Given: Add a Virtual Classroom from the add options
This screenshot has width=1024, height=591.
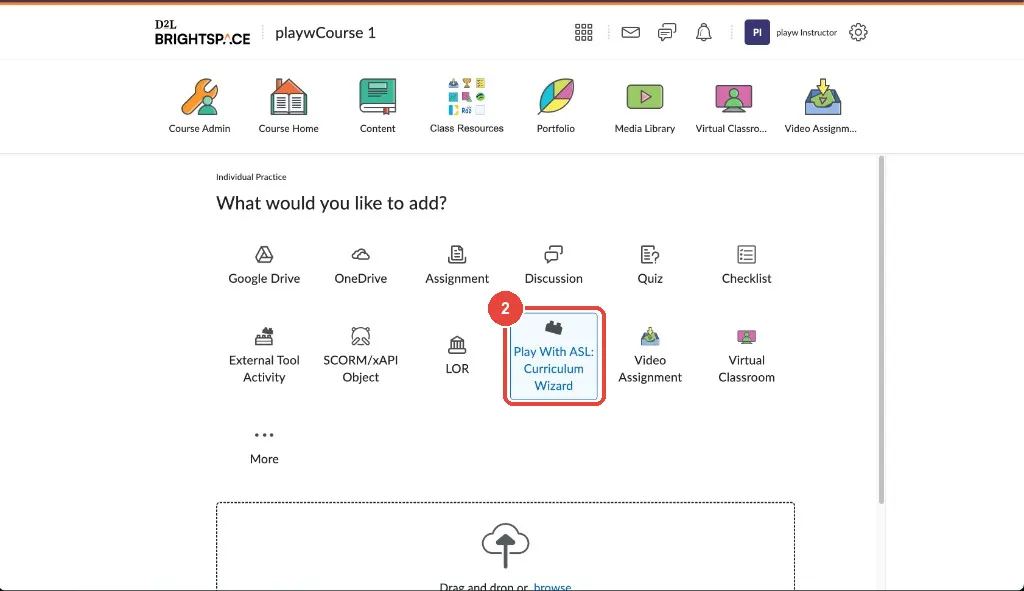Looking at the screenshot, I should coord(746,356).
